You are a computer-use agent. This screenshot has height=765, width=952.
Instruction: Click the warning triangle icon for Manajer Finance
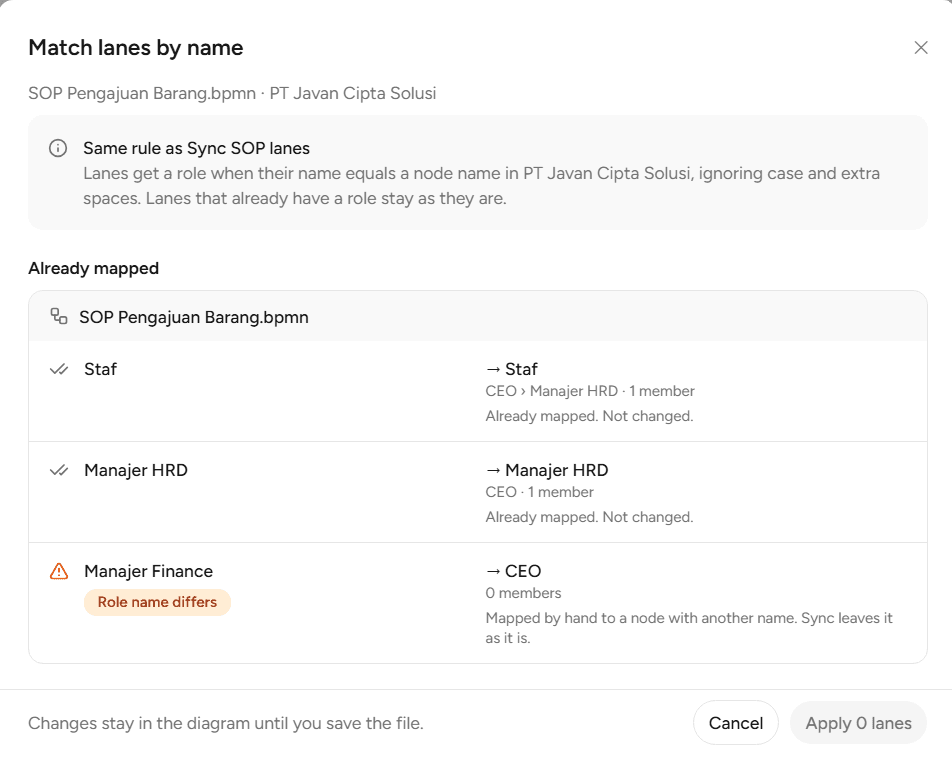(x=59, y=571)
